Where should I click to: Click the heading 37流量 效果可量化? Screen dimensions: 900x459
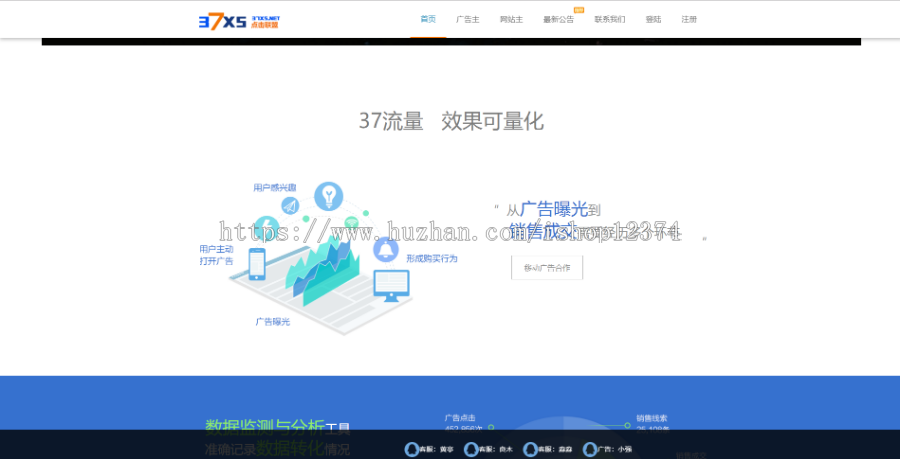point(451,121)
